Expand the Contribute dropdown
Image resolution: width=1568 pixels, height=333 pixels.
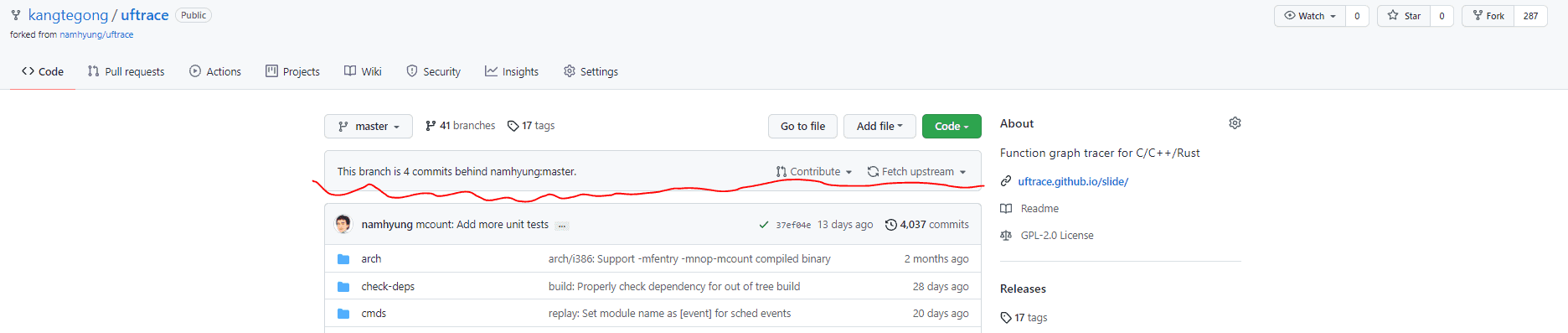pyautogui.click(x=814, y=171)
